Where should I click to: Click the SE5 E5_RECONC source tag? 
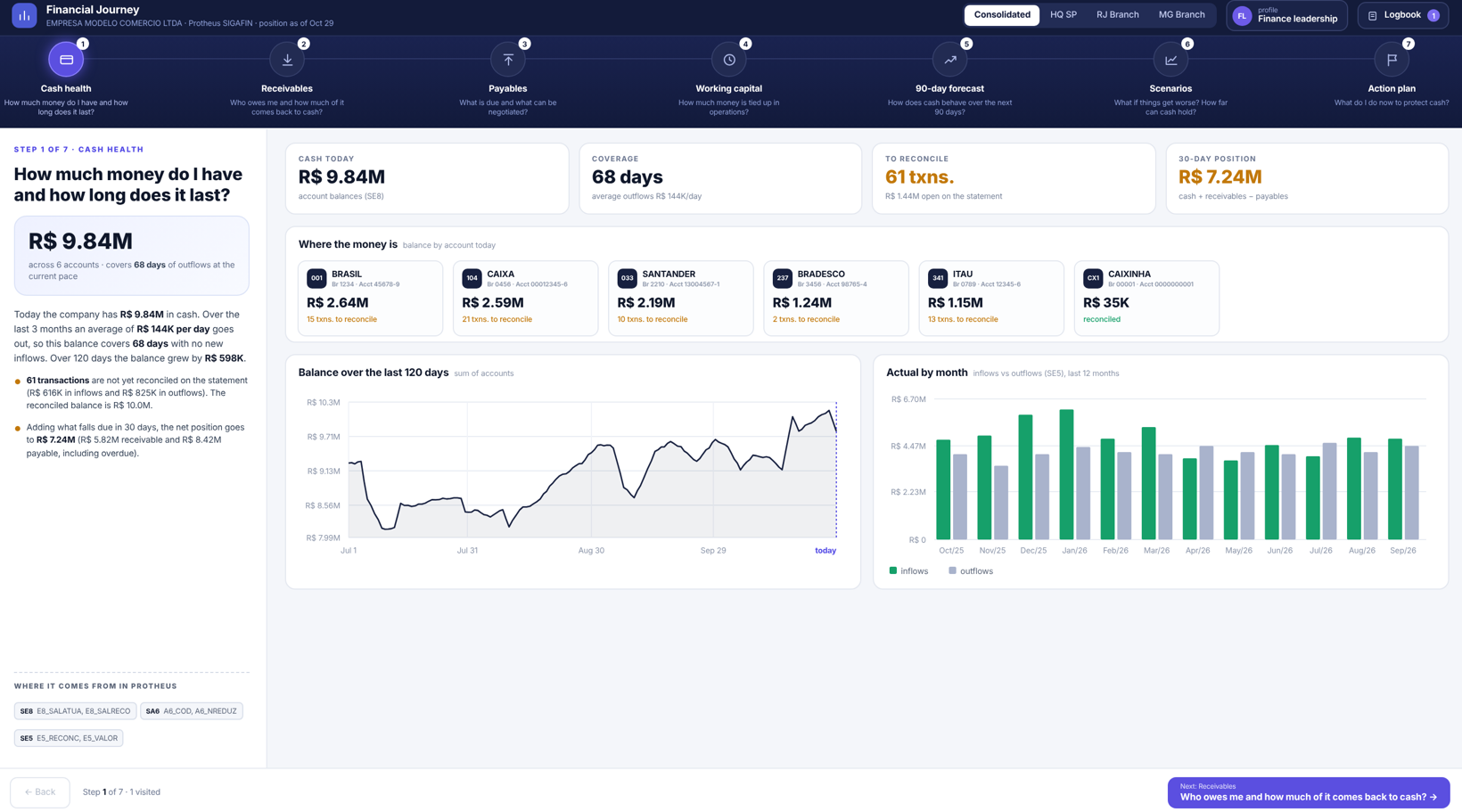coord(69,738)
